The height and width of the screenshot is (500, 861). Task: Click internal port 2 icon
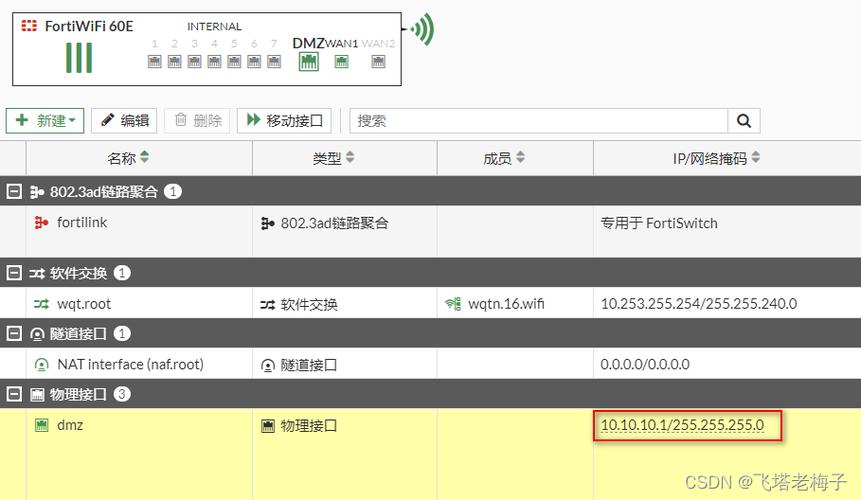pyautogui.click(x=175, y=61)
